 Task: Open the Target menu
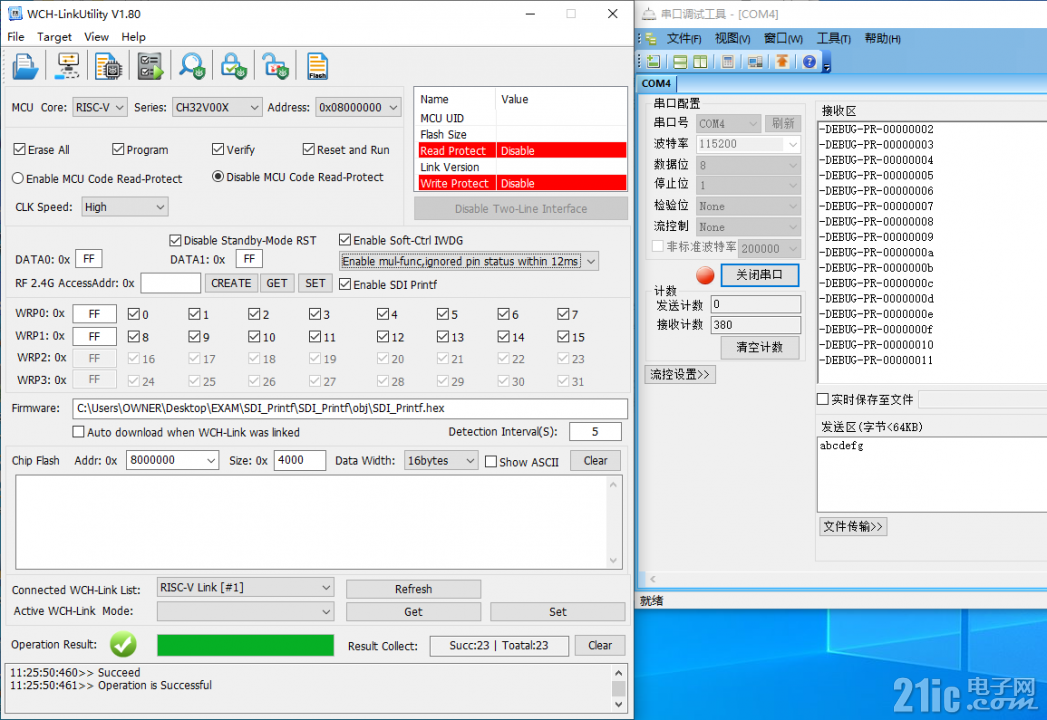[x=54, y=37]
